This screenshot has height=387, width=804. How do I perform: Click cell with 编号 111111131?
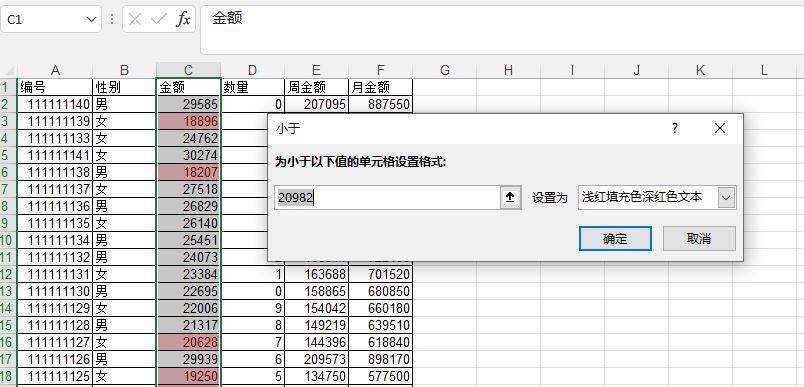point(55,274)
